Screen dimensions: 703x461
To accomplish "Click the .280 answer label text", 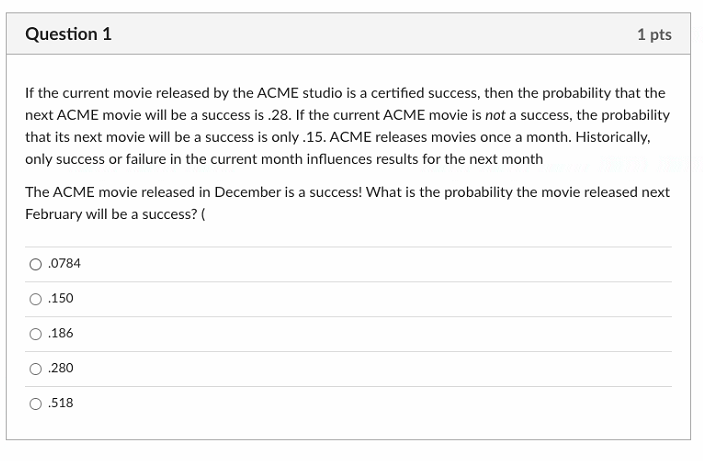I will [x=61, y=369].
